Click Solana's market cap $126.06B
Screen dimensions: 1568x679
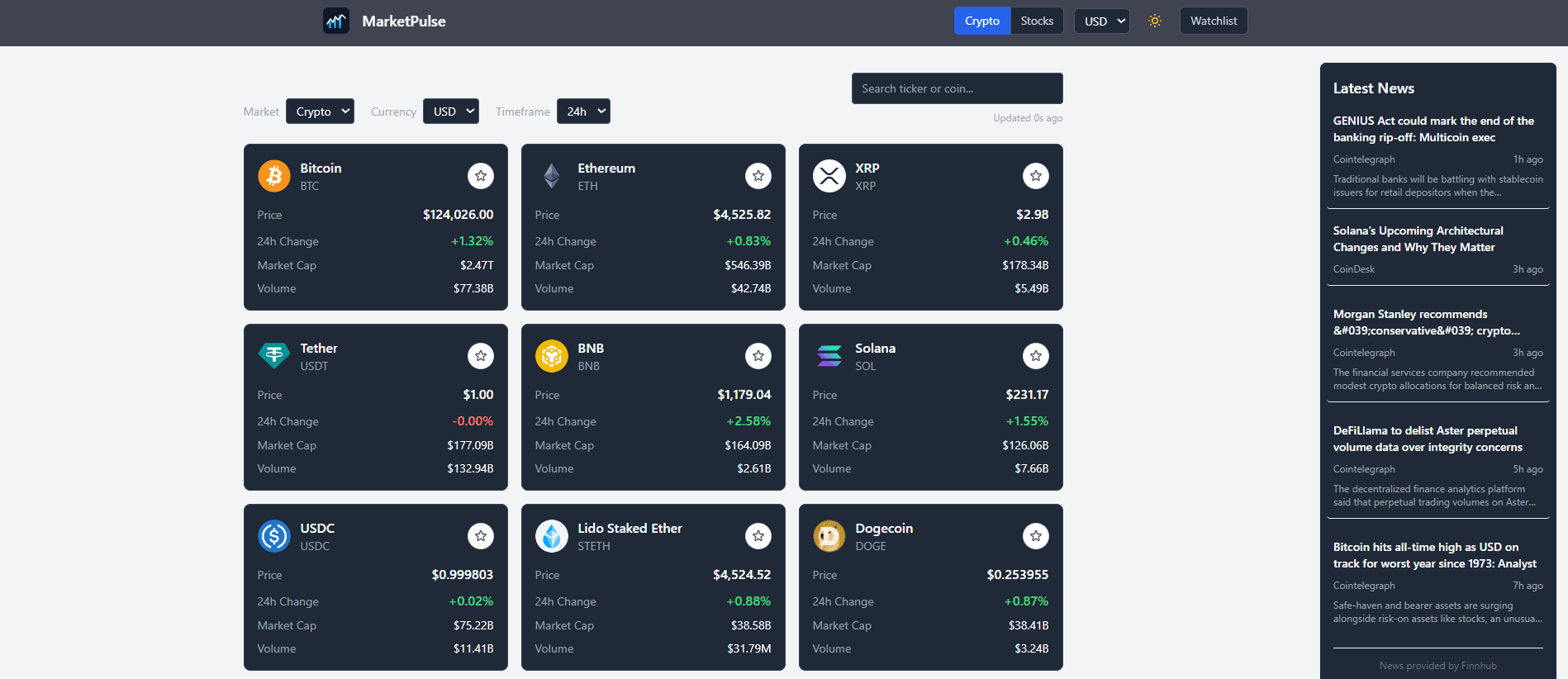[x=1025, y=445]
